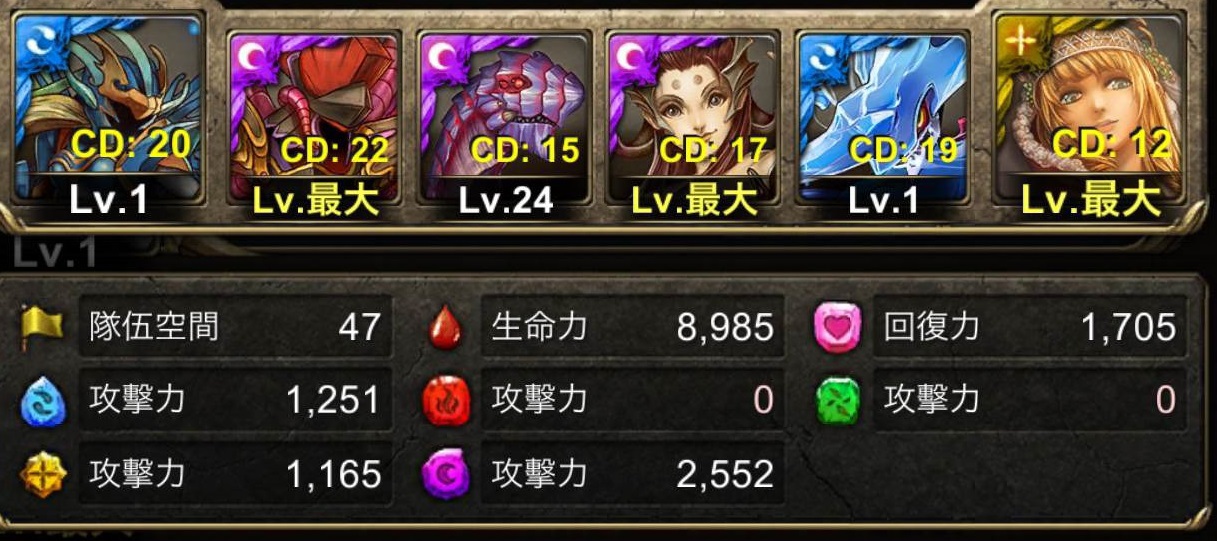The image size is (1217, 541).
Task: Tap the purple dark attribute stat icon
Action: pyautogui.click(x=445, y=474)
